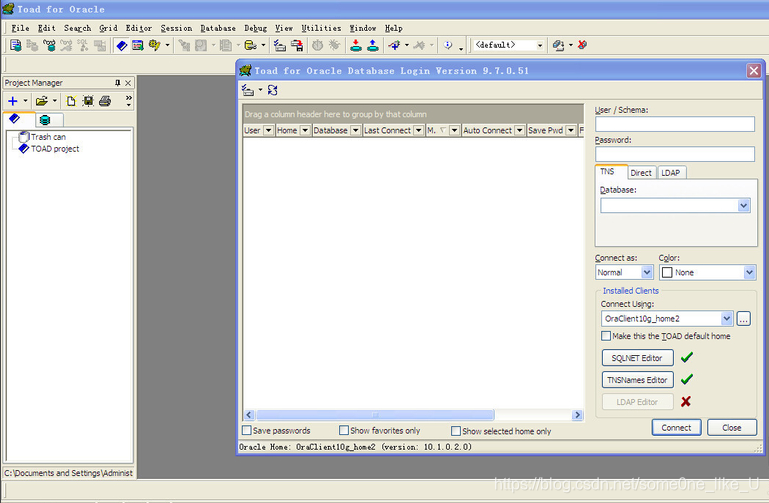Open the Help menu
The height and width of the screenshot is (503, 769).
click(393, 28)
